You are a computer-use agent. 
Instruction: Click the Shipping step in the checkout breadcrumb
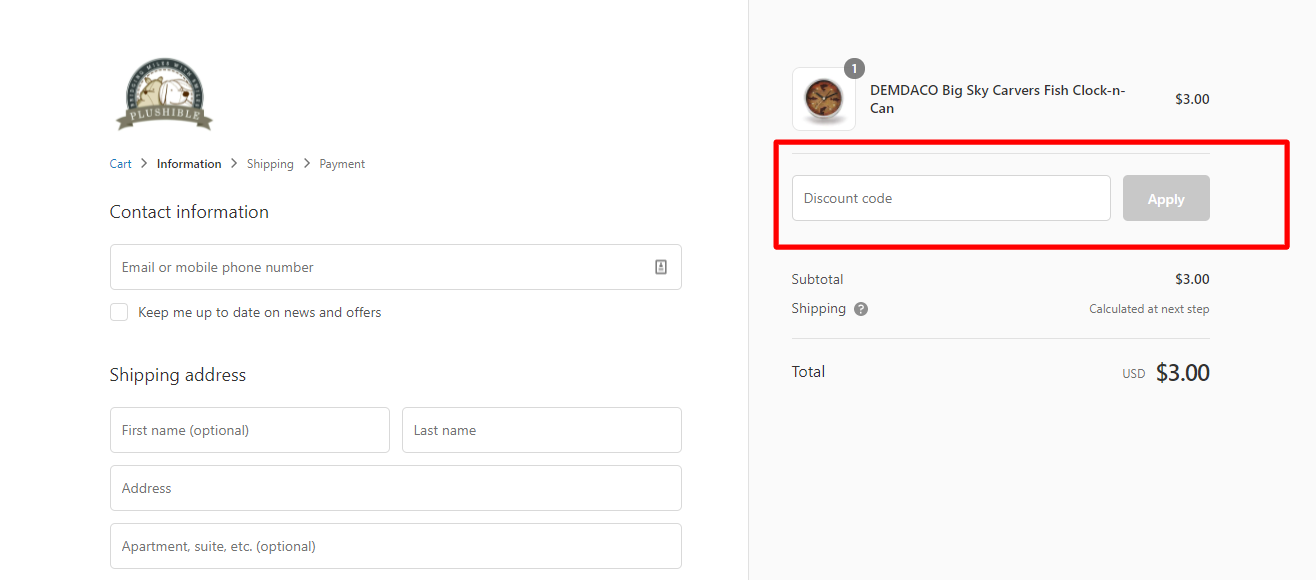pos(270,163)
